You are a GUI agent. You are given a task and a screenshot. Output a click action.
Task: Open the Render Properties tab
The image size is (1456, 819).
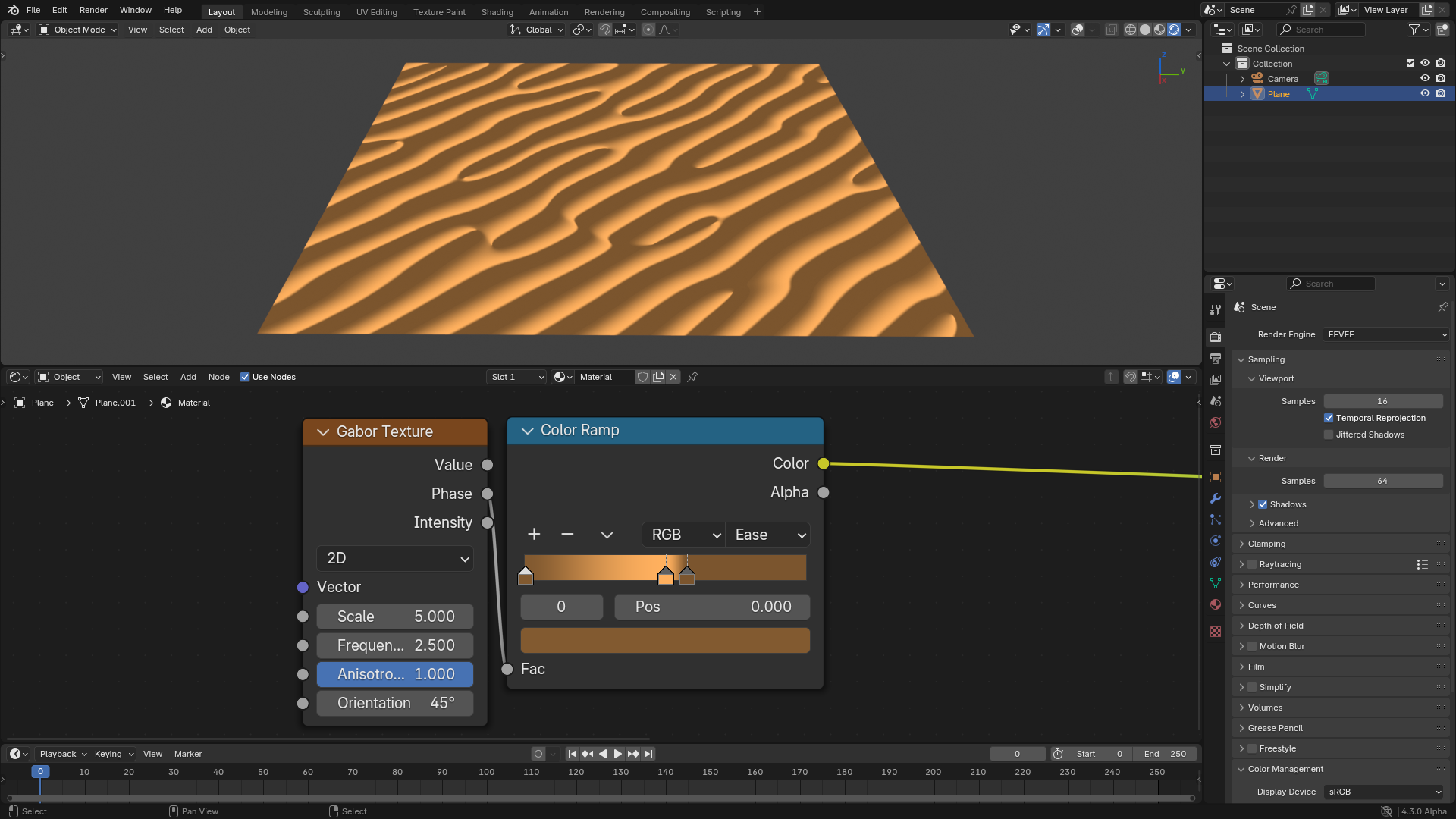[x=1216, y=337]
